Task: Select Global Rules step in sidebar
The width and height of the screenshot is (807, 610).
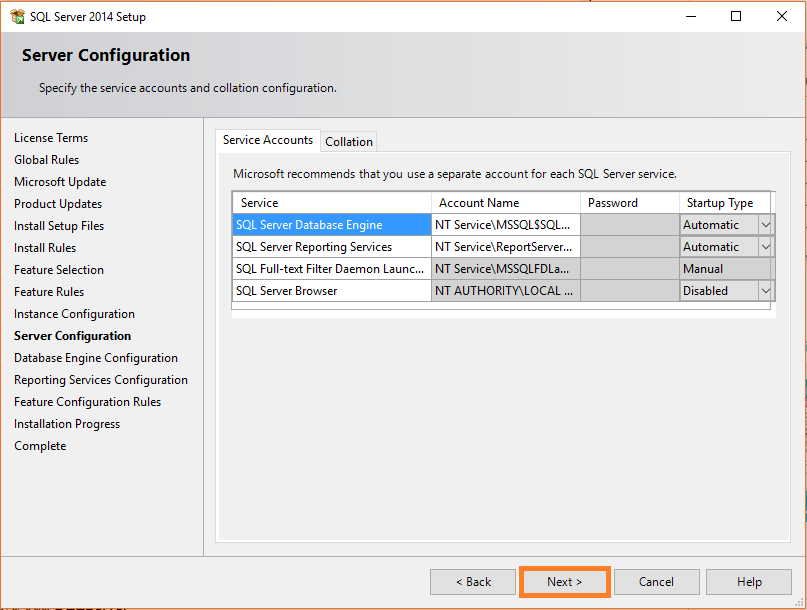Action: coord(46,160)
